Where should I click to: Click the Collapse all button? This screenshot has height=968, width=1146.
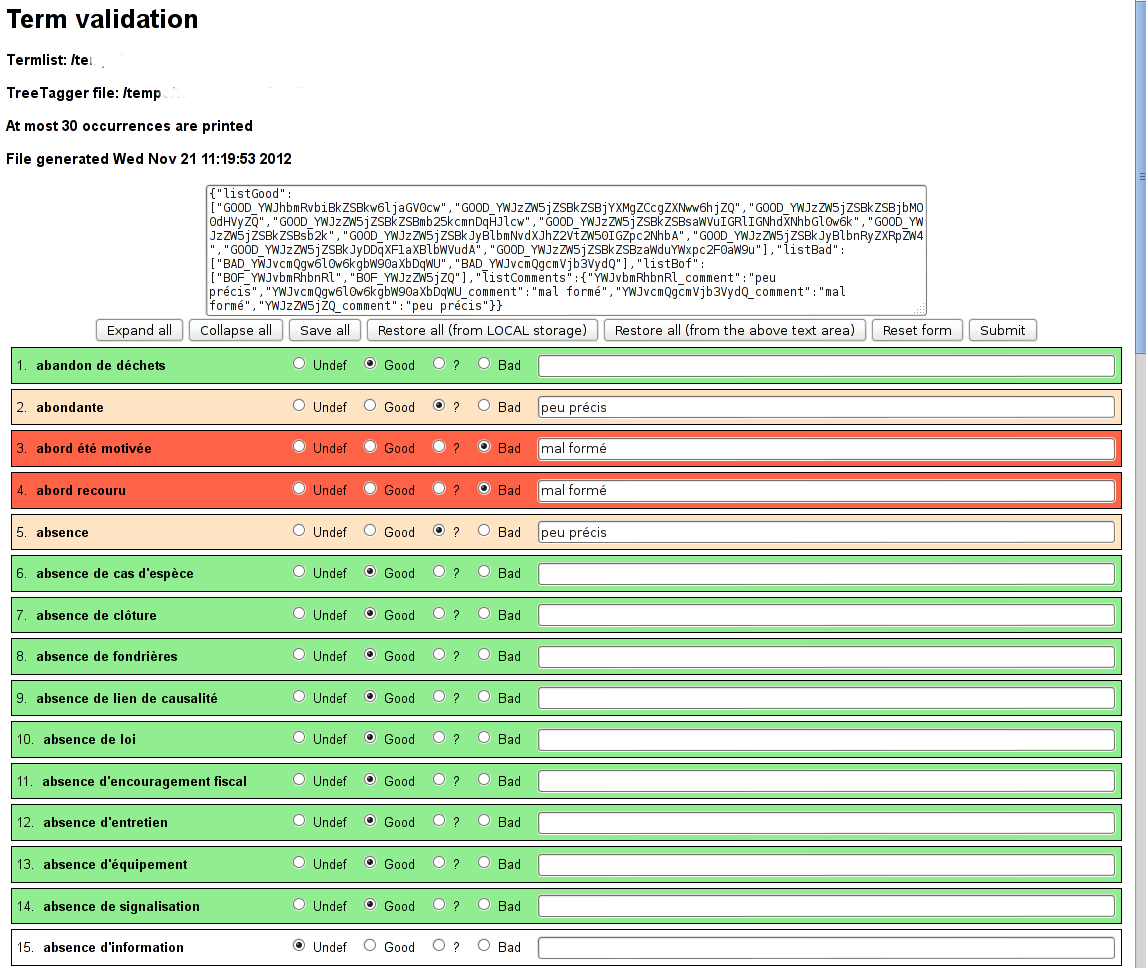236,330
